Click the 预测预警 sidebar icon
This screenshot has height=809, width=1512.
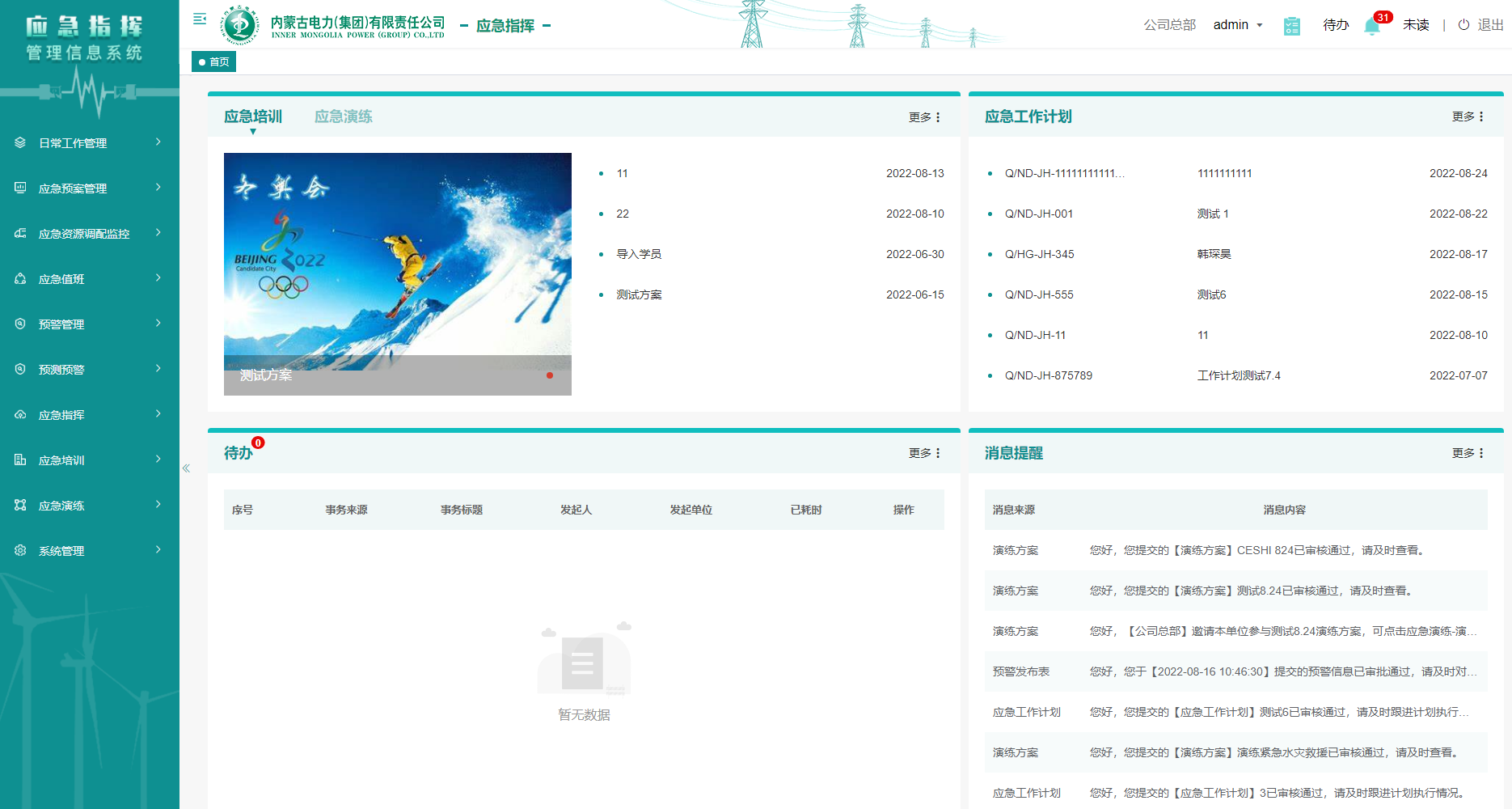pos(20,369)
